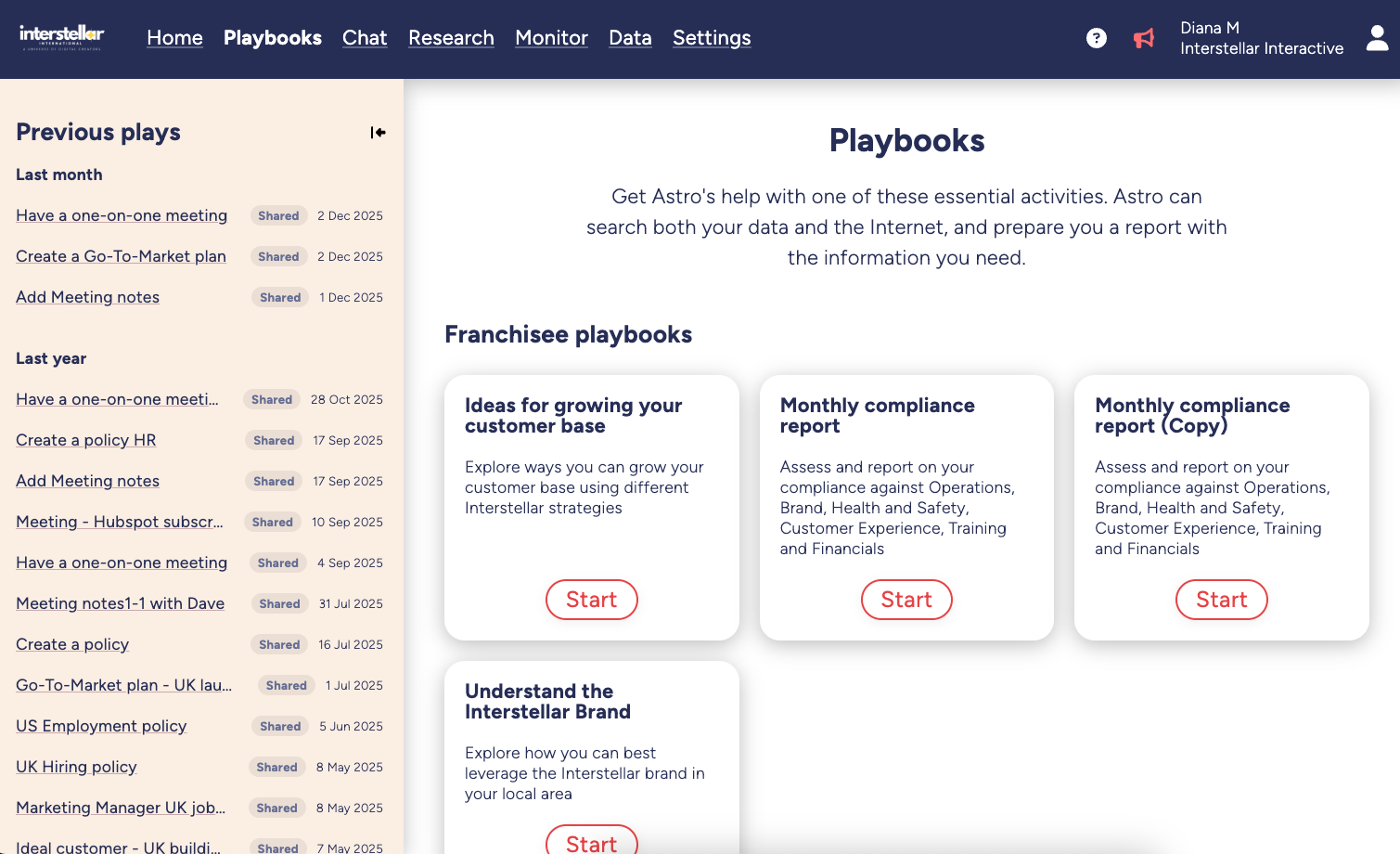The width and height of the screenshot is (1400, 854).
Task: Open the Research section
Action: 451,38
